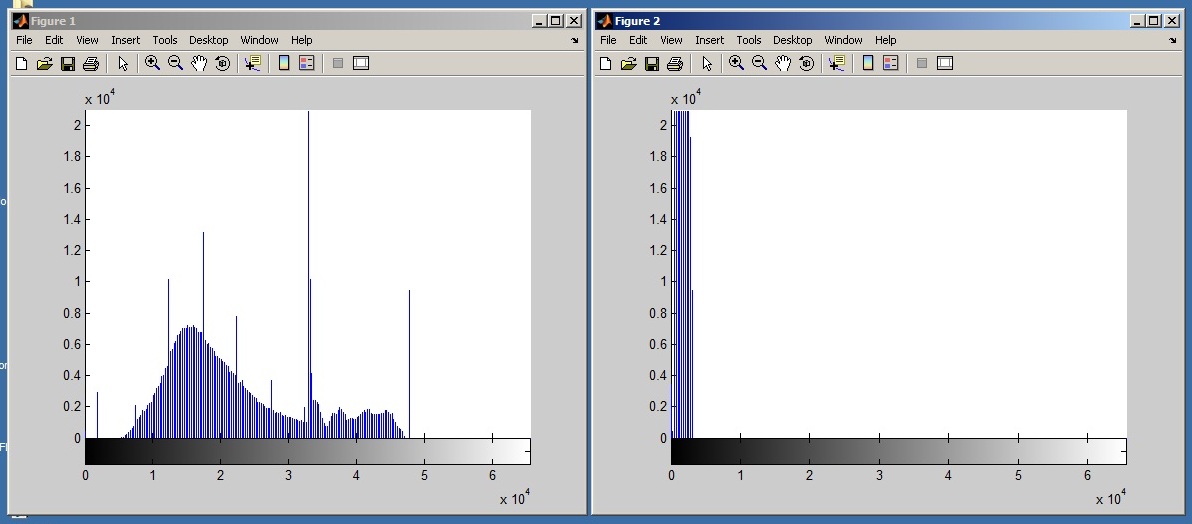The image size is (1192, 524).
Task: Print Figure 2 with the printer icon
Action: click(674, 63)
